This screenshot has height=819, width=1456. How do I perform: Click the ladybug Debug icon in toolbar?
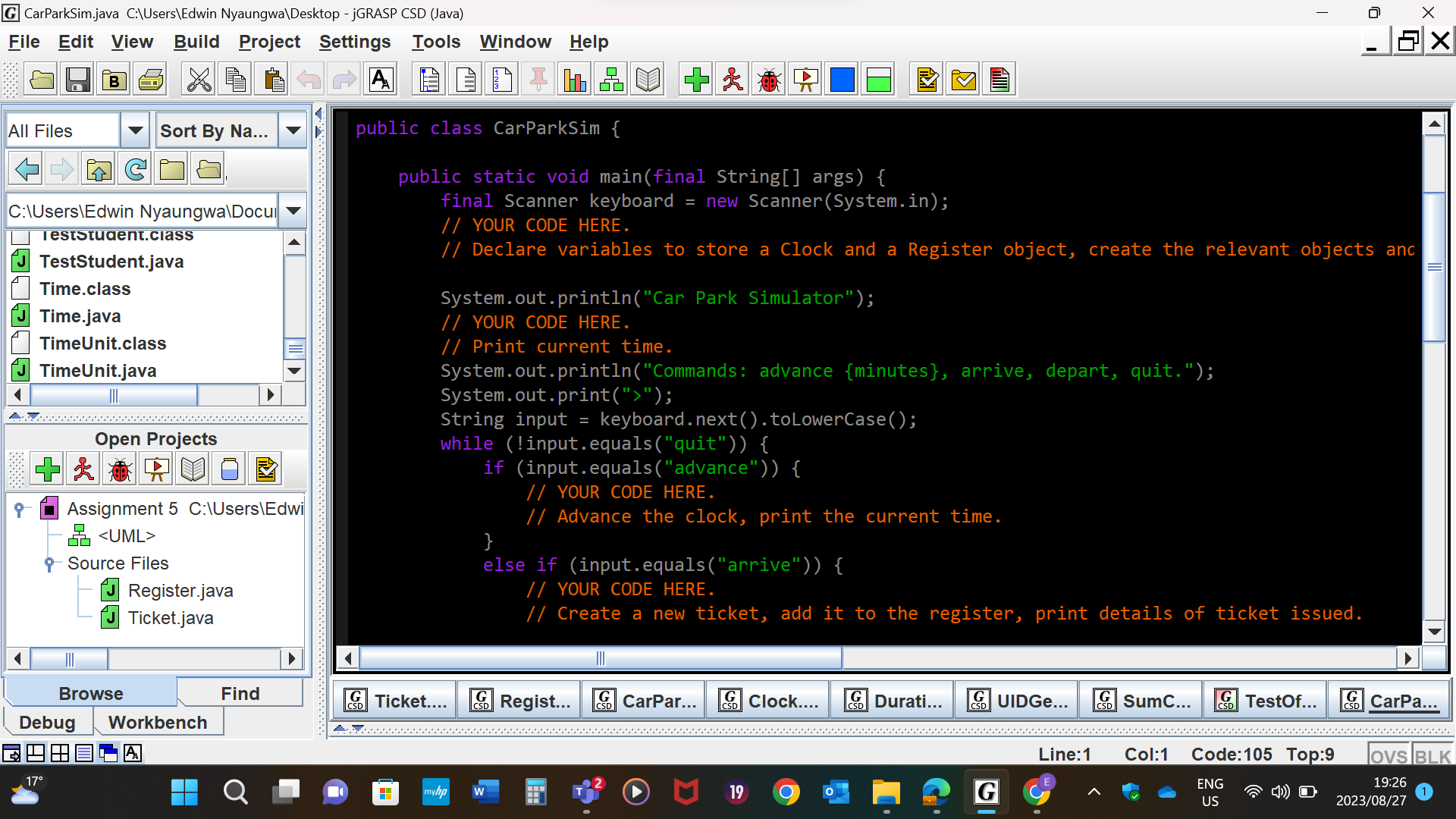point(769,80)
